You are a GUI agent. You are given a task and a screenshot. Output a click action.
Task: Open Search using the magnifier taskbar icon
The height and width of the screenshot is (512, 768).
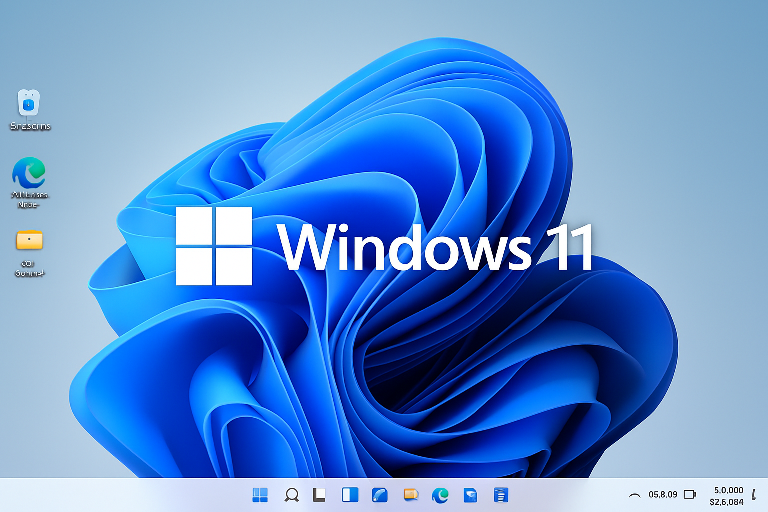point(292,495)
